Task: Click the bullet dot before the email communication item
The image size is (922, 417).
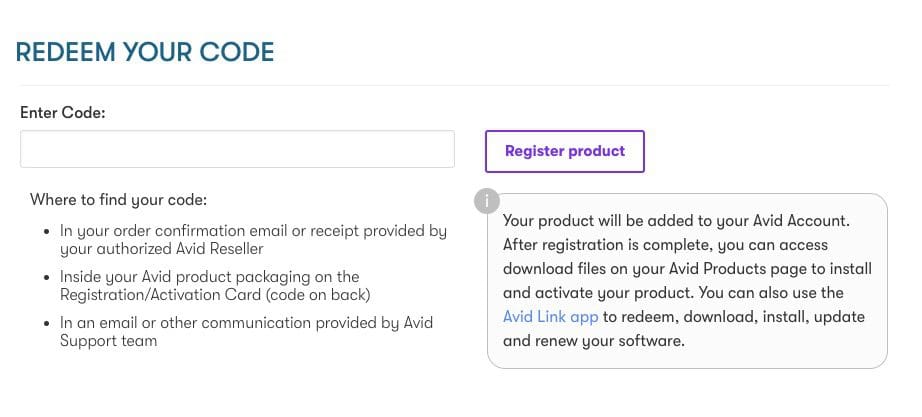Action: click(x=46, y=324)
